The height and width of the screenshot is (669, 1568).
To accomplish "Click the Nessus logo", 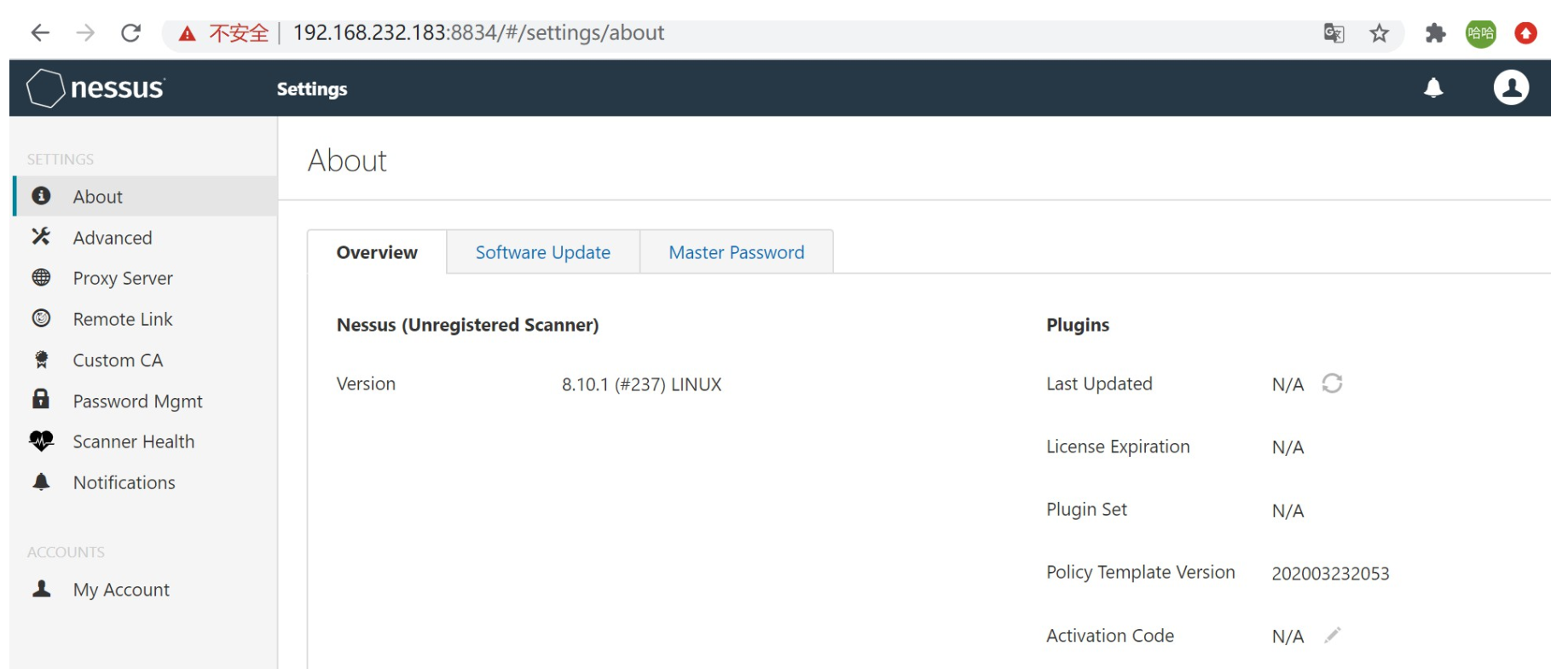I will click(x=95, y=88).
